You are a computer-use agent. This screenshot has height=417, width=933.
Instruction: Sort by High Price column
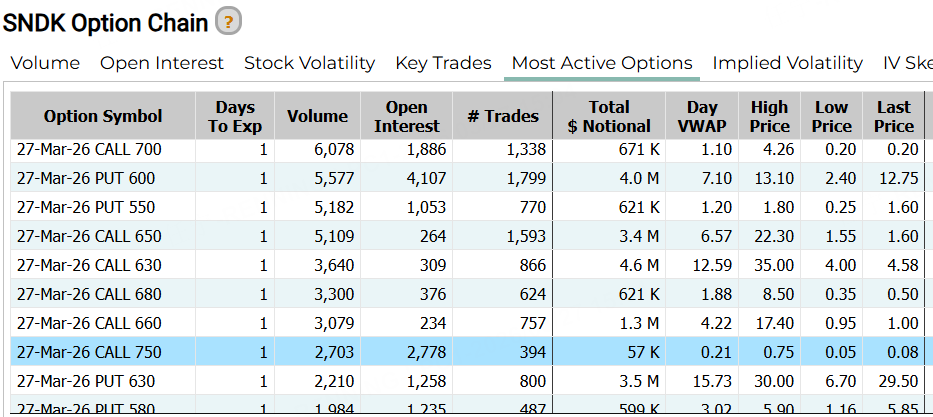point(769,116)
